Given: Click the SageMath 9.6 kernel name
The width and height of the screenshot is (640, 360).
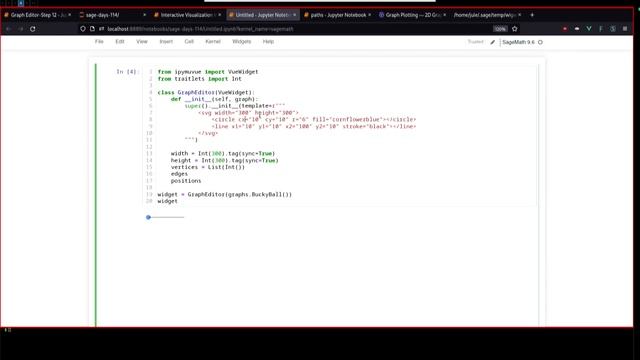Looking at the screenshot, I should pos(518,42).
